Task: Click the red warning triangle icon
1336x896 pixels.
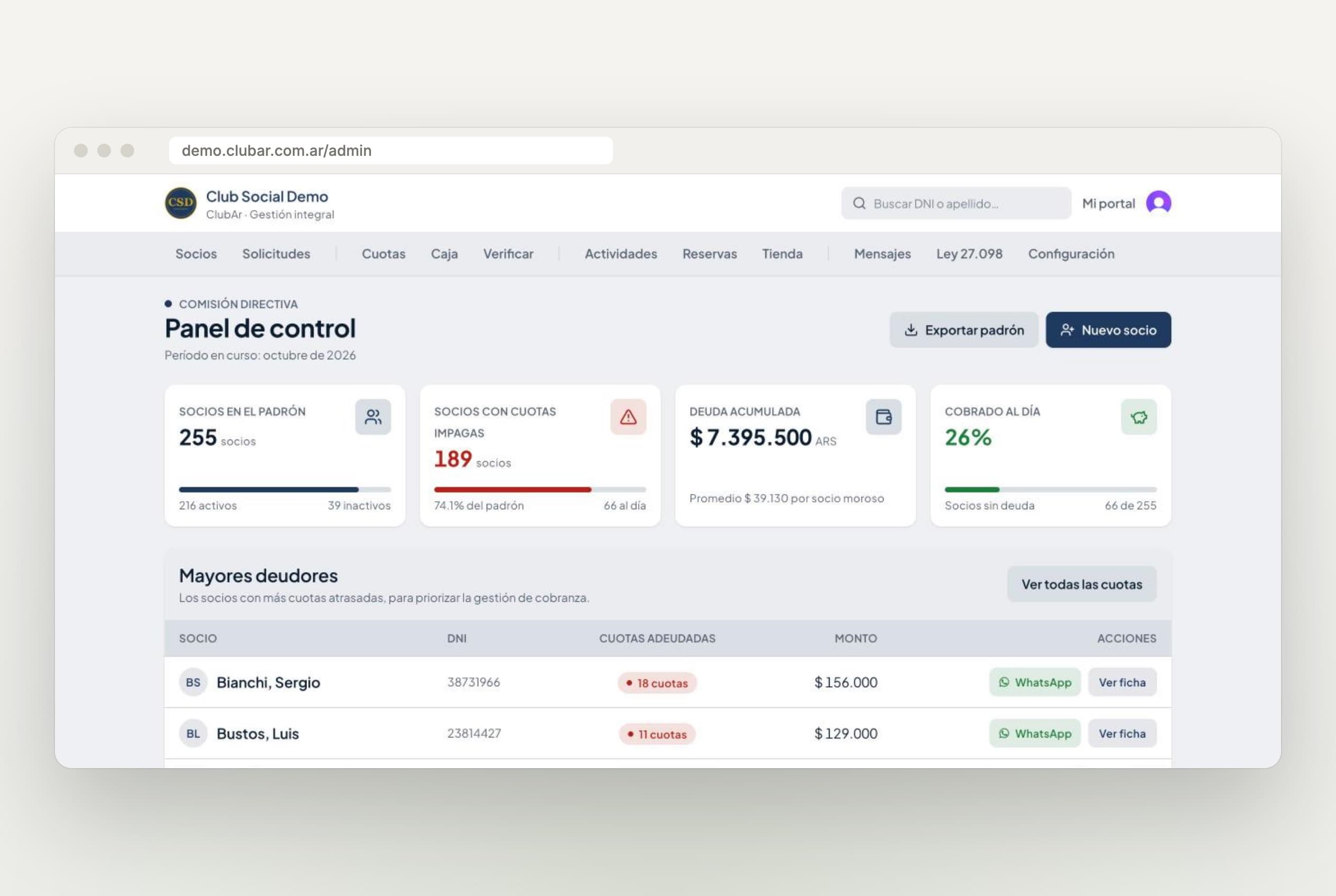Action: click(x=628, y=417)
